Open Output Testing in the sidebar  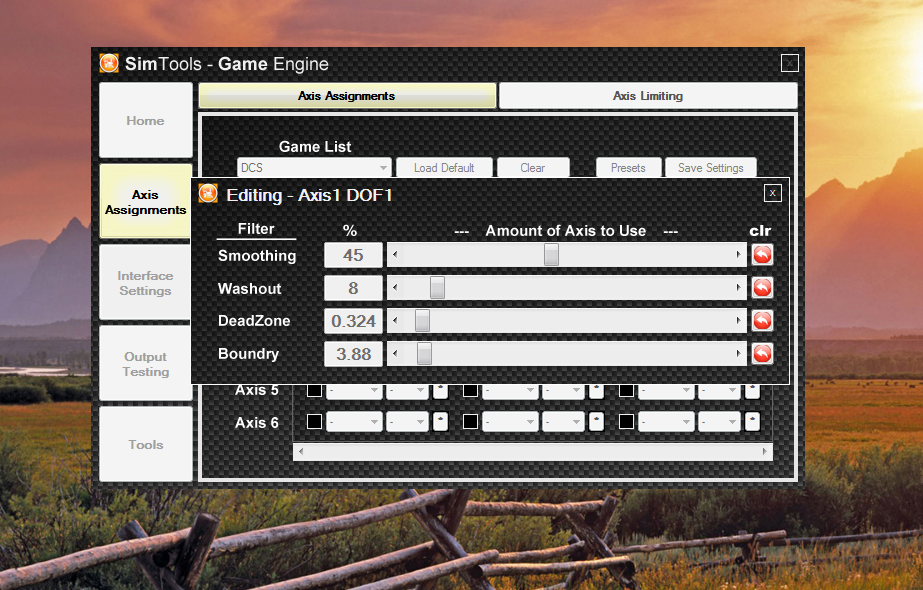click(x=145, y=364)
